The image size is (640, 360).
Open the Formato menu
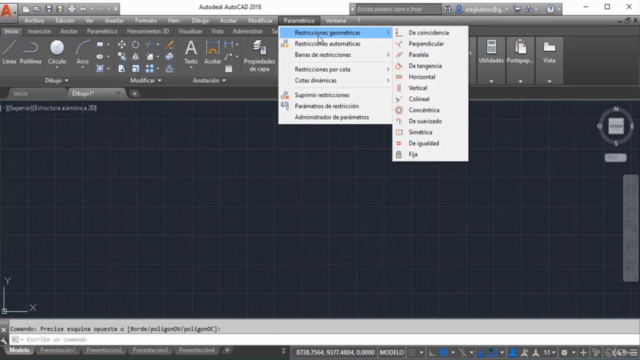pyautogui.click(x=146, y=20)
